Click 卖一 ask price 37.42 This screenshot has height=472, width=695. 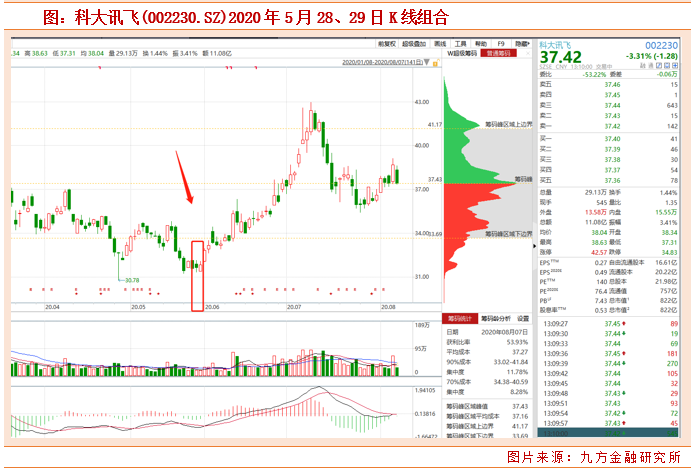coord(613,126)
